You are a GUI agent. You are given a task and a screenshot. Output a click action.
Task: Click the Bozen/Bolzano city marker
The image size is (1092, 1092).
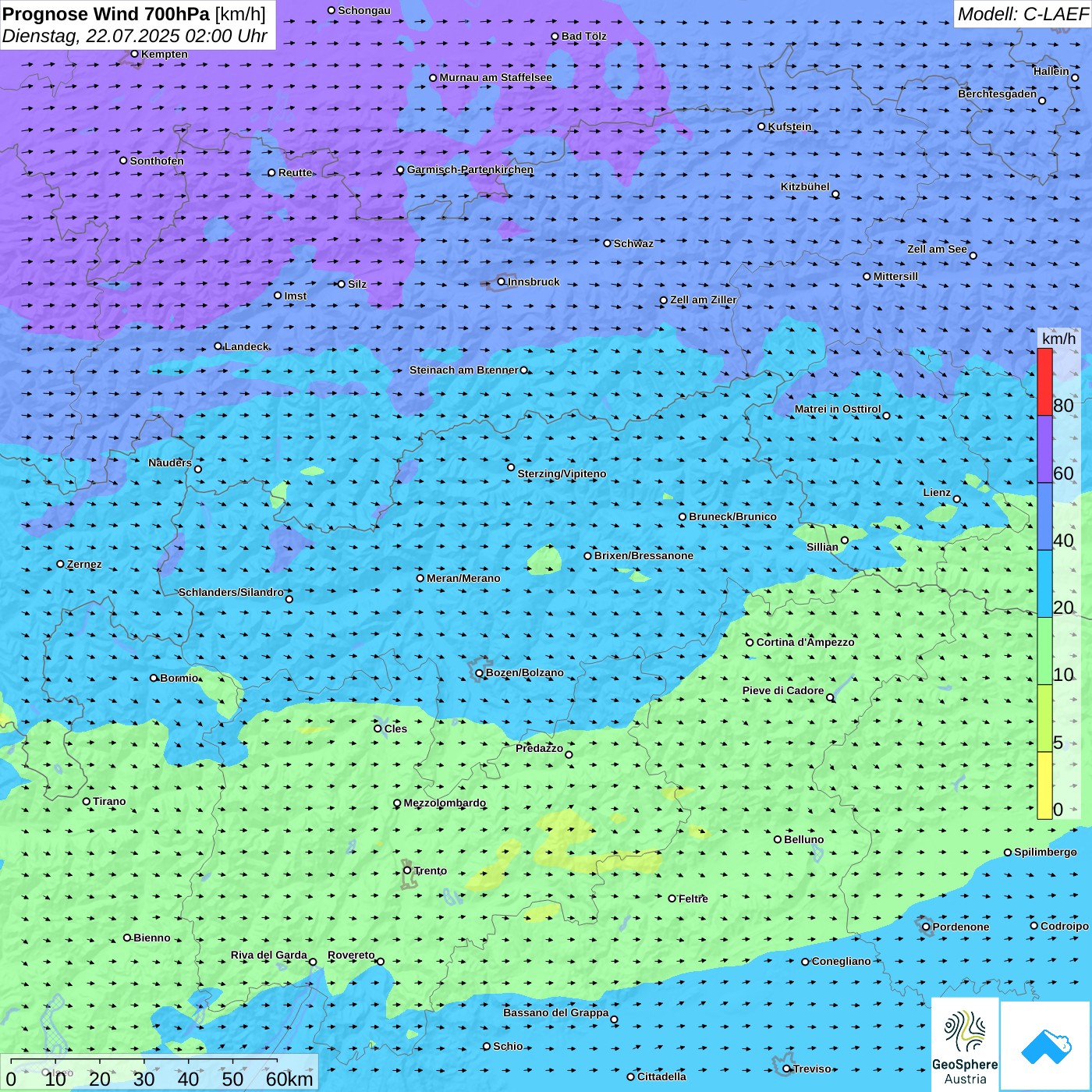point(480,673)
